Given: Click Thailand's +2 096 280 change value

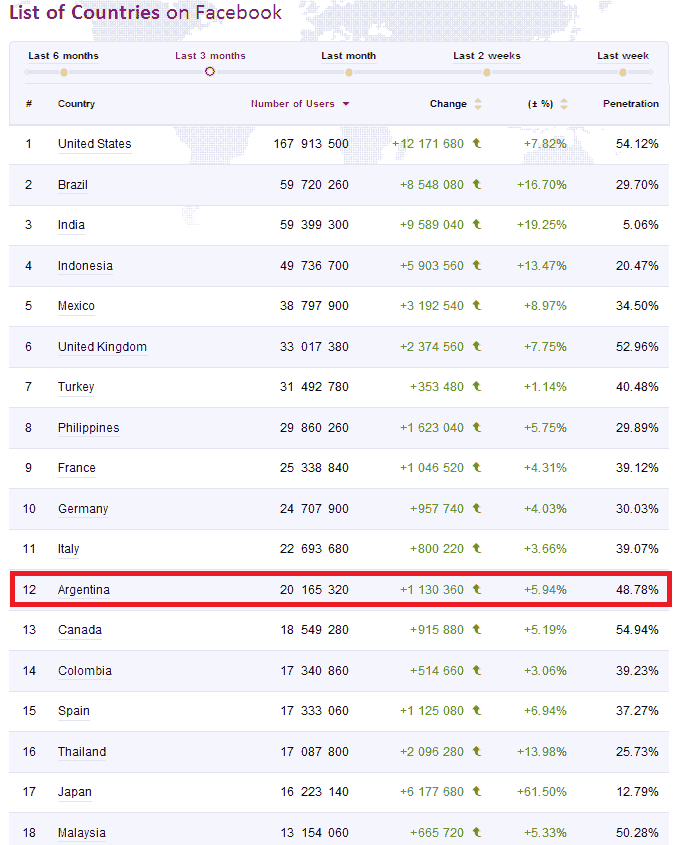Looking at the screenshot, I should coord(432,751).
